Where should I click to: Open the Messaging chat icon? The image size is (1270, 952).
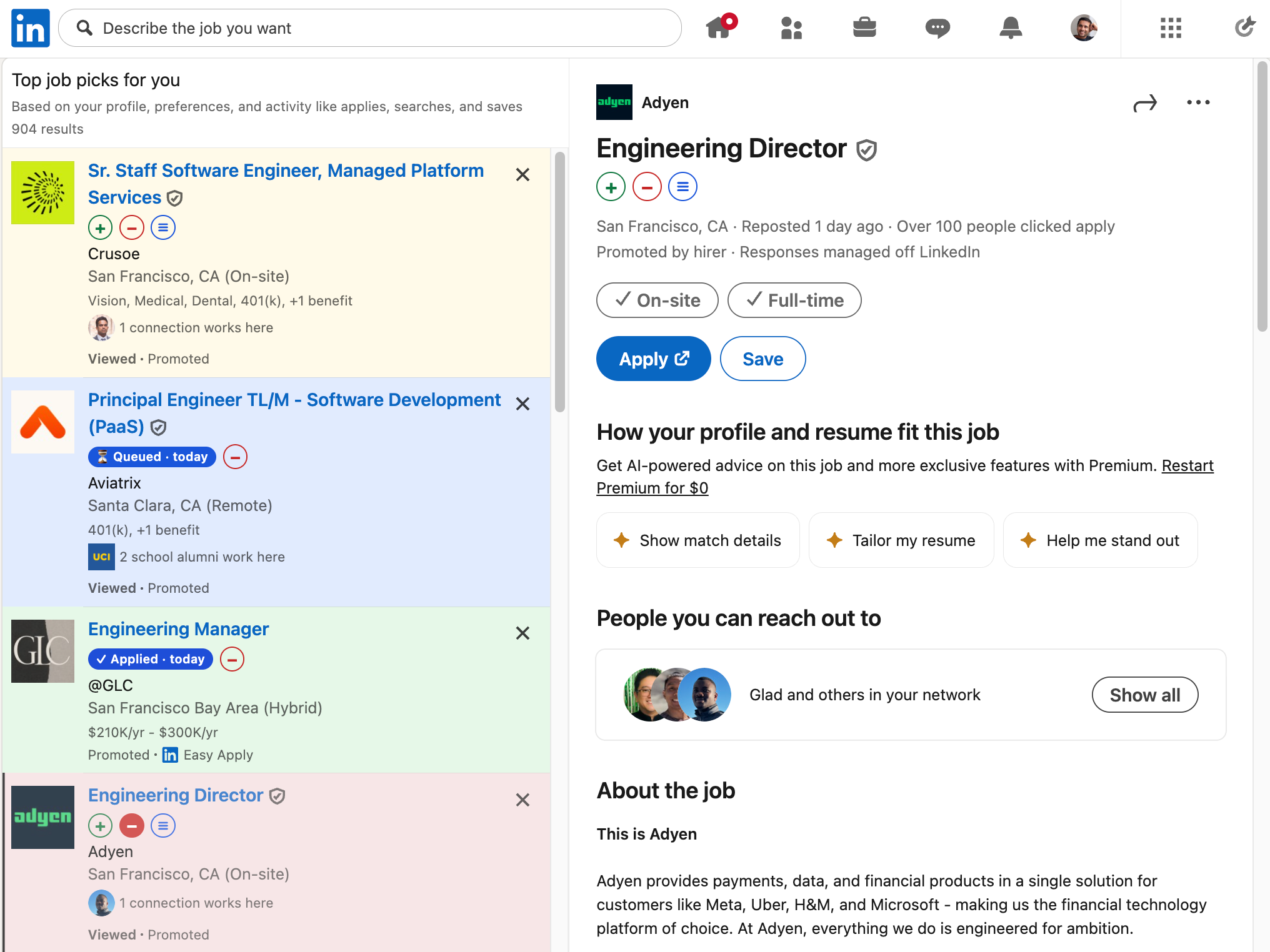(937, 28)
